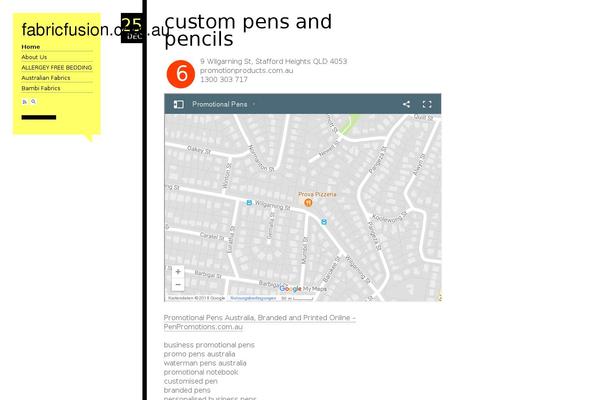
Task: Toggle the map legend panel icon
Action: pyautogui.click(x=179, y=104)
